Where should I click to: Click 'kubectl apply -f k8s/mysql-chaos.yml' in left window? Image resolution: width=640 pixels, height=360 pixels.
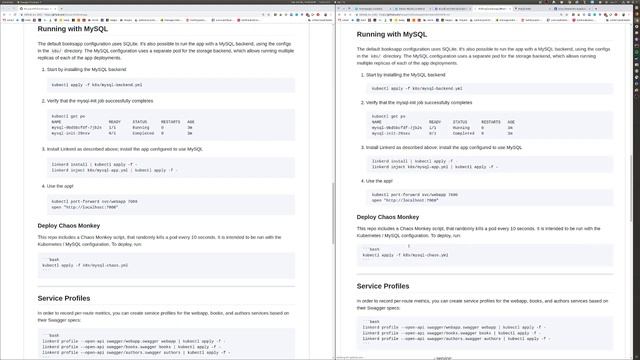click(x=85, y=265)
